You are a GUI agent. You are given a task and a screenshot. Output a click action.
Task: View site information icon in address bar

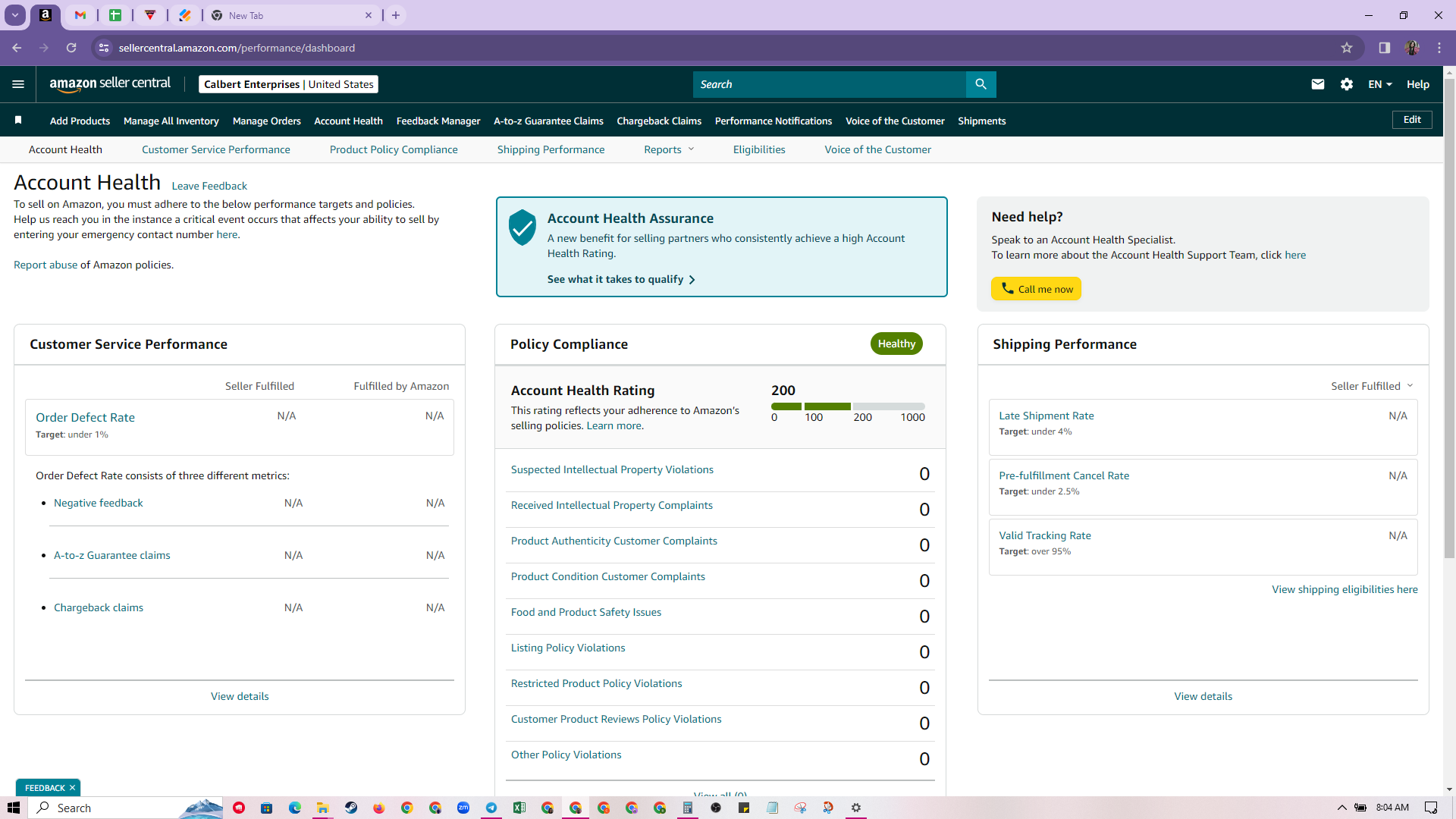[x=104, y=48]
